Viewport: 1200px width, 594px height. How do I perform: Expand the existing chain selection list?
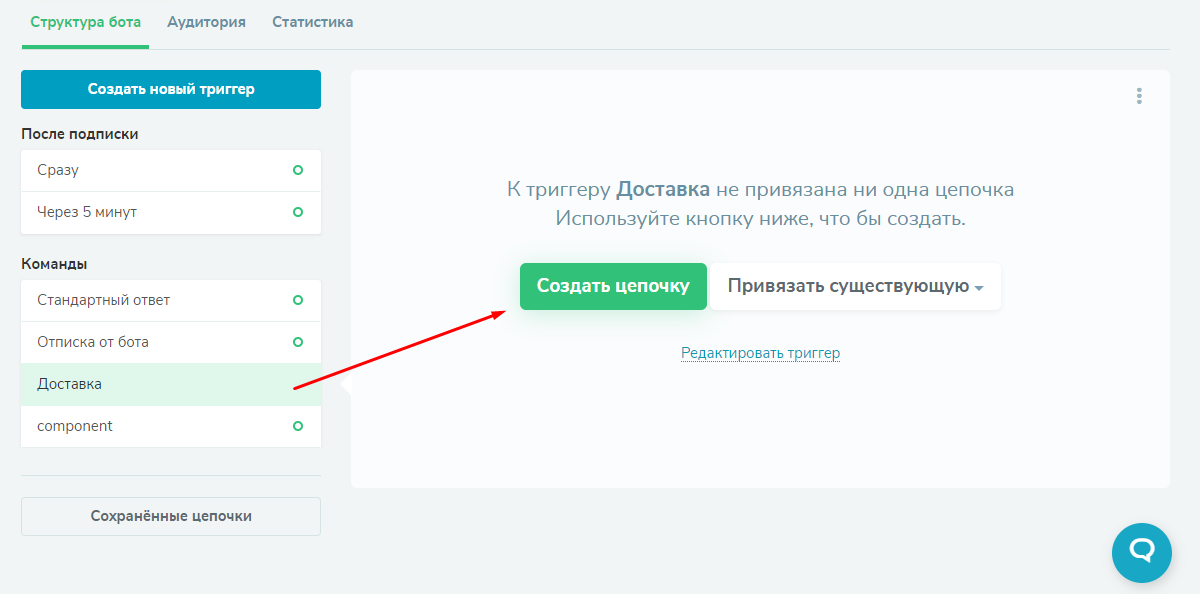tap(855, 286)
